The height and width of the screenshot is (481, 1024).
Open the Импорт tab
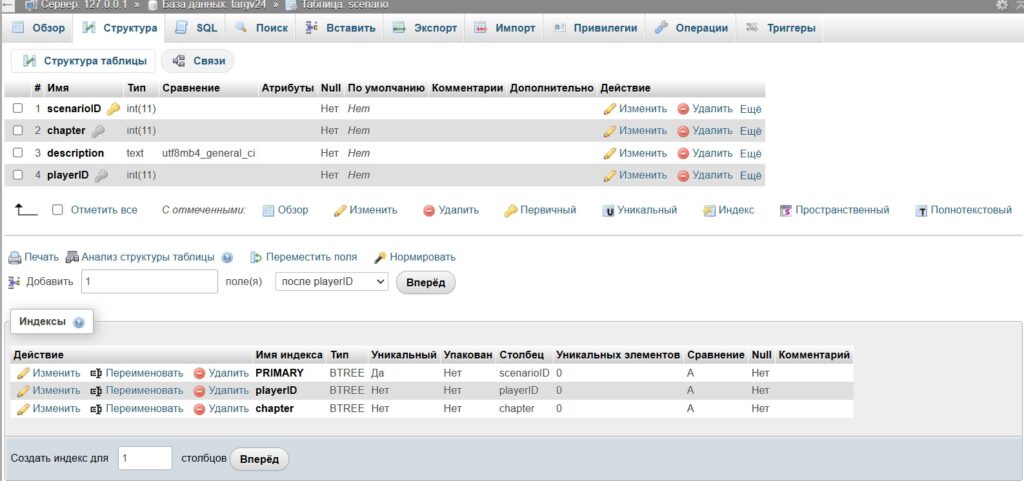(x=505, y=28)
